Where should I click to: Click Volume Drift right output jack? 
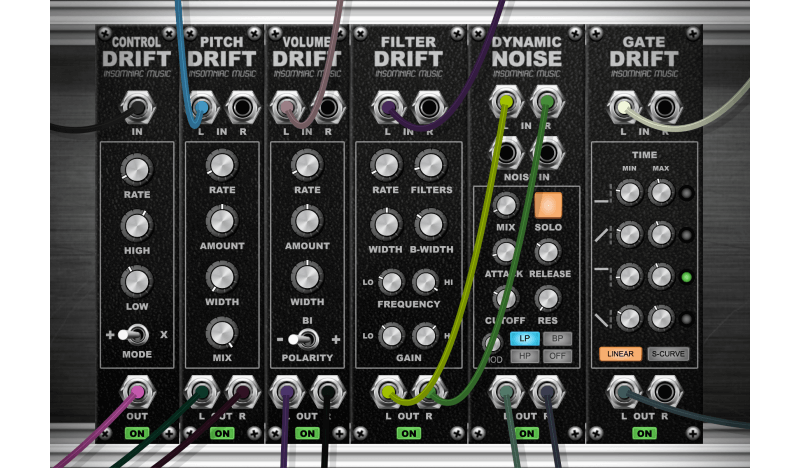coord(328,392)
